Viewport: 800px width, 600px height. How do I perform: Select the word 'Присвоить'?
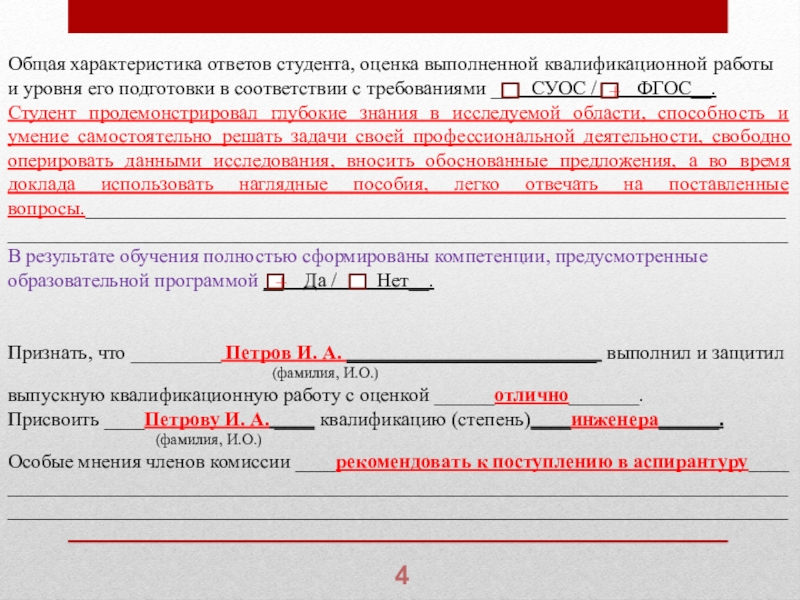tap(54, 420)
